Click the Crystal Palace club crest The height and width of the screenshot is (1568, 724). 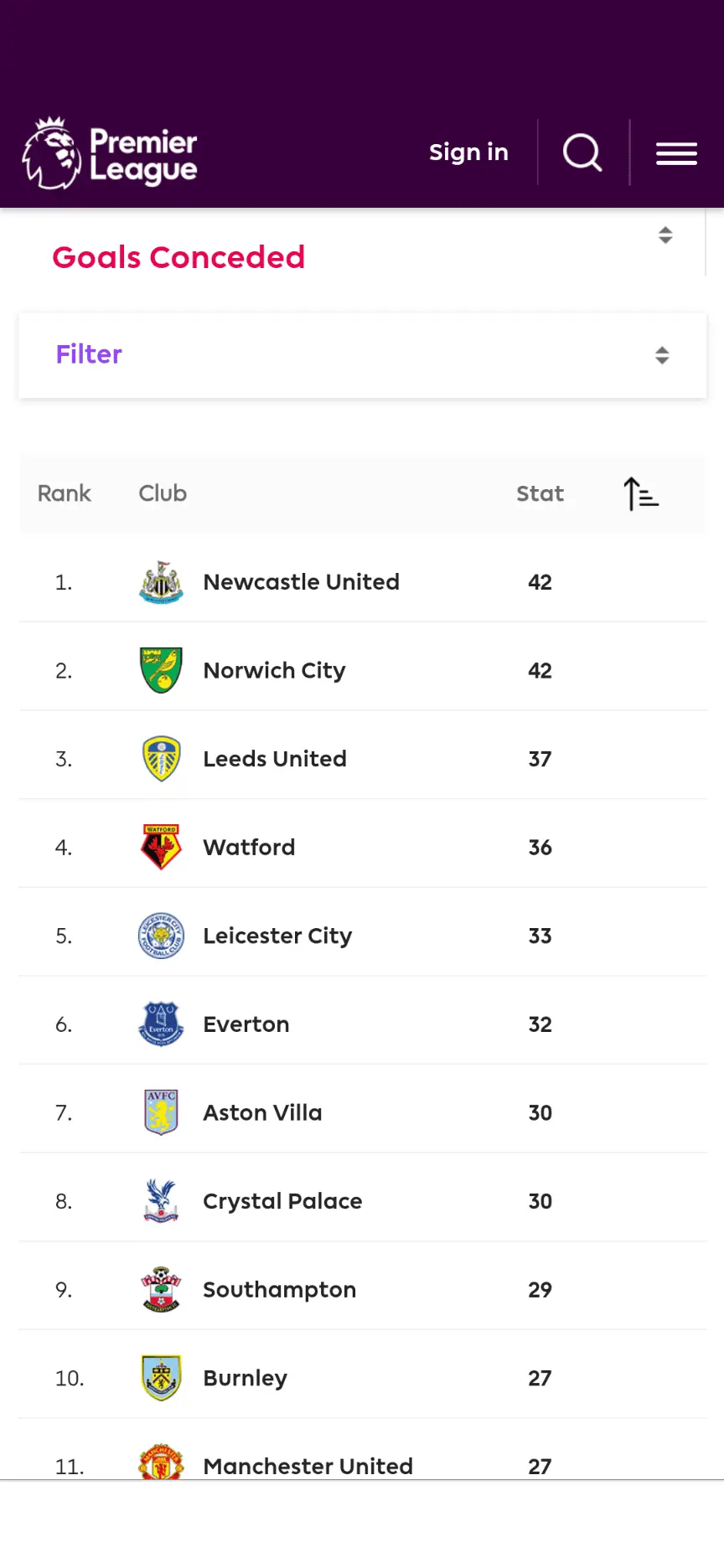coord(161,1200)
